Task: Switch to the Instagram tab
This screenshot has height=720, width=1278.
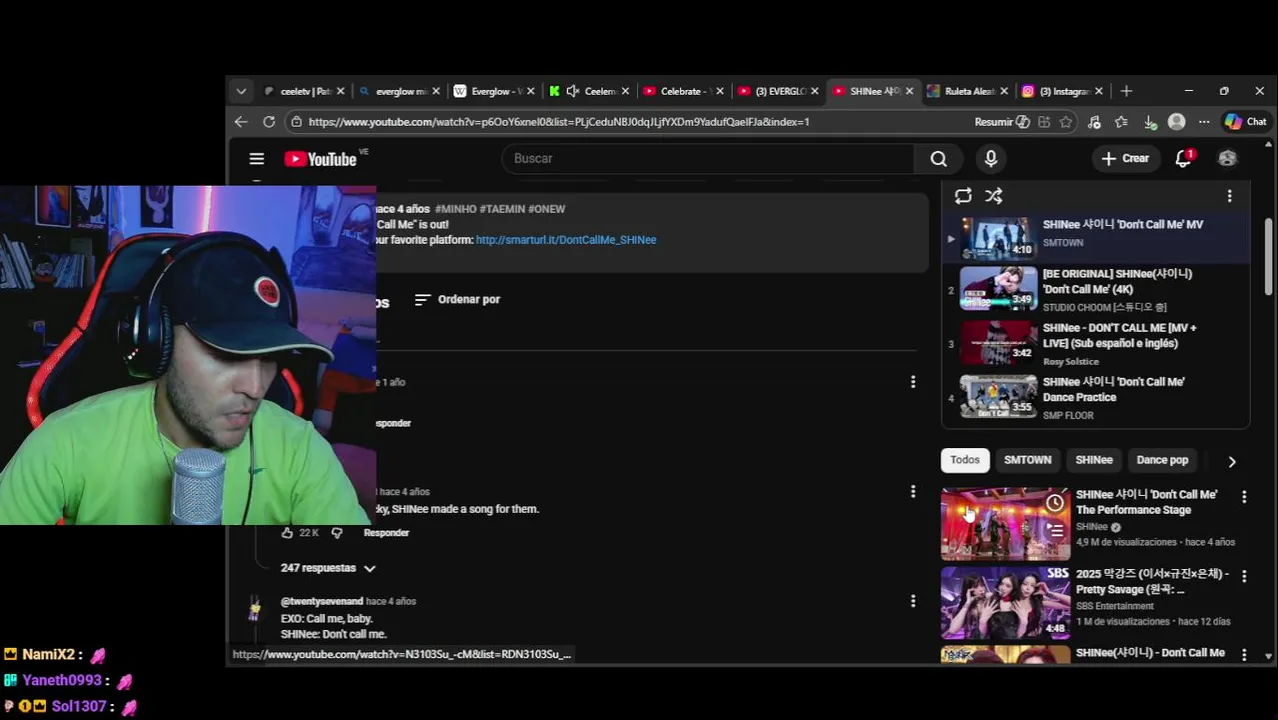Action: (1063, 91)
